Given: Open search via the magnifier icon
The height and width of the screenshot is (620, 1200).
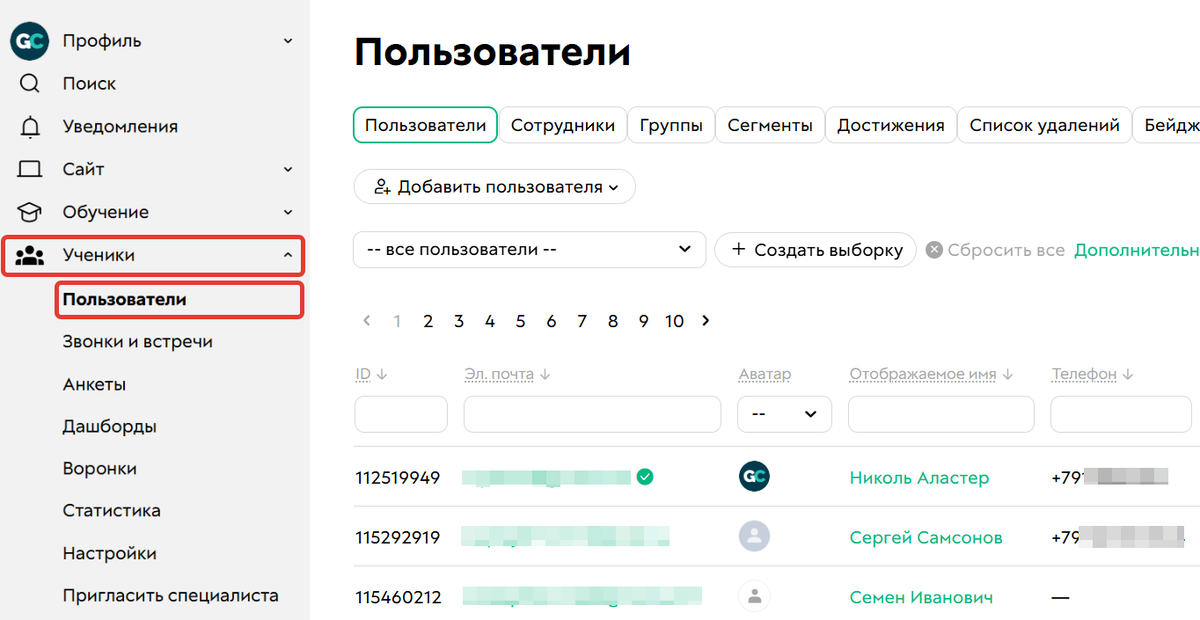Looking at the screenshot, I should [x=27, y=83].
